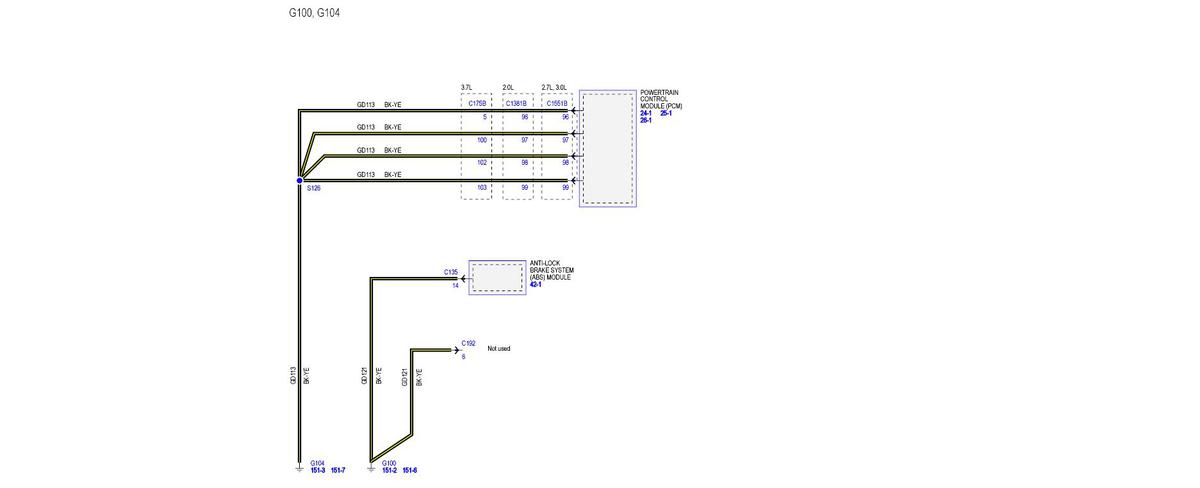Select connector label C1381B
Image resolution: width=1200 pixels, height=488 pixels.
coord(516,103)
